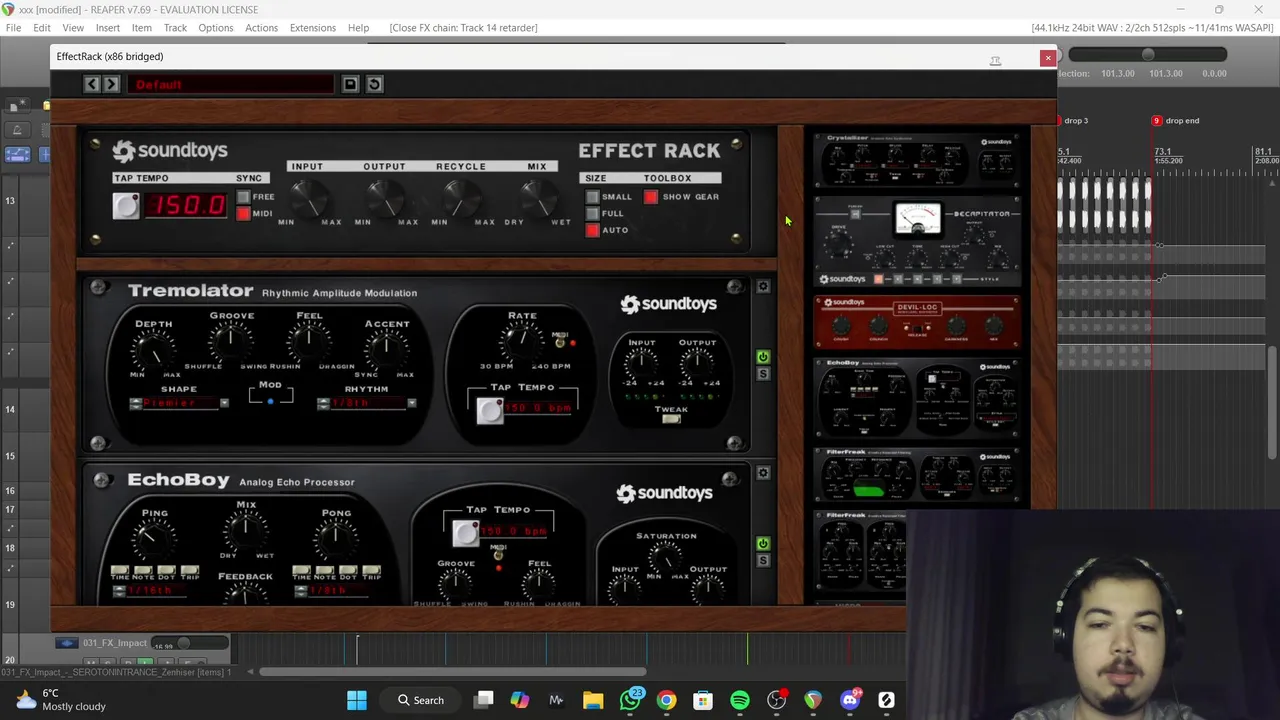
Task: Select Pong Time mode button
Action: 301,569
